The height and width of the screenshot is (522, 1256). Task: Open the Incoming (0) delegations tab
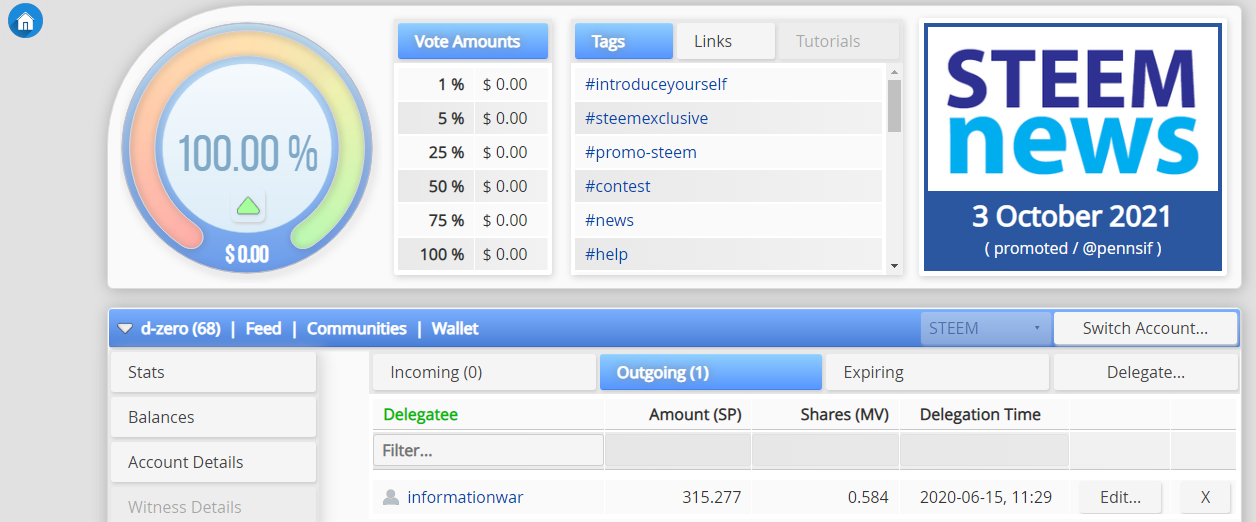[x=484, y=372]
